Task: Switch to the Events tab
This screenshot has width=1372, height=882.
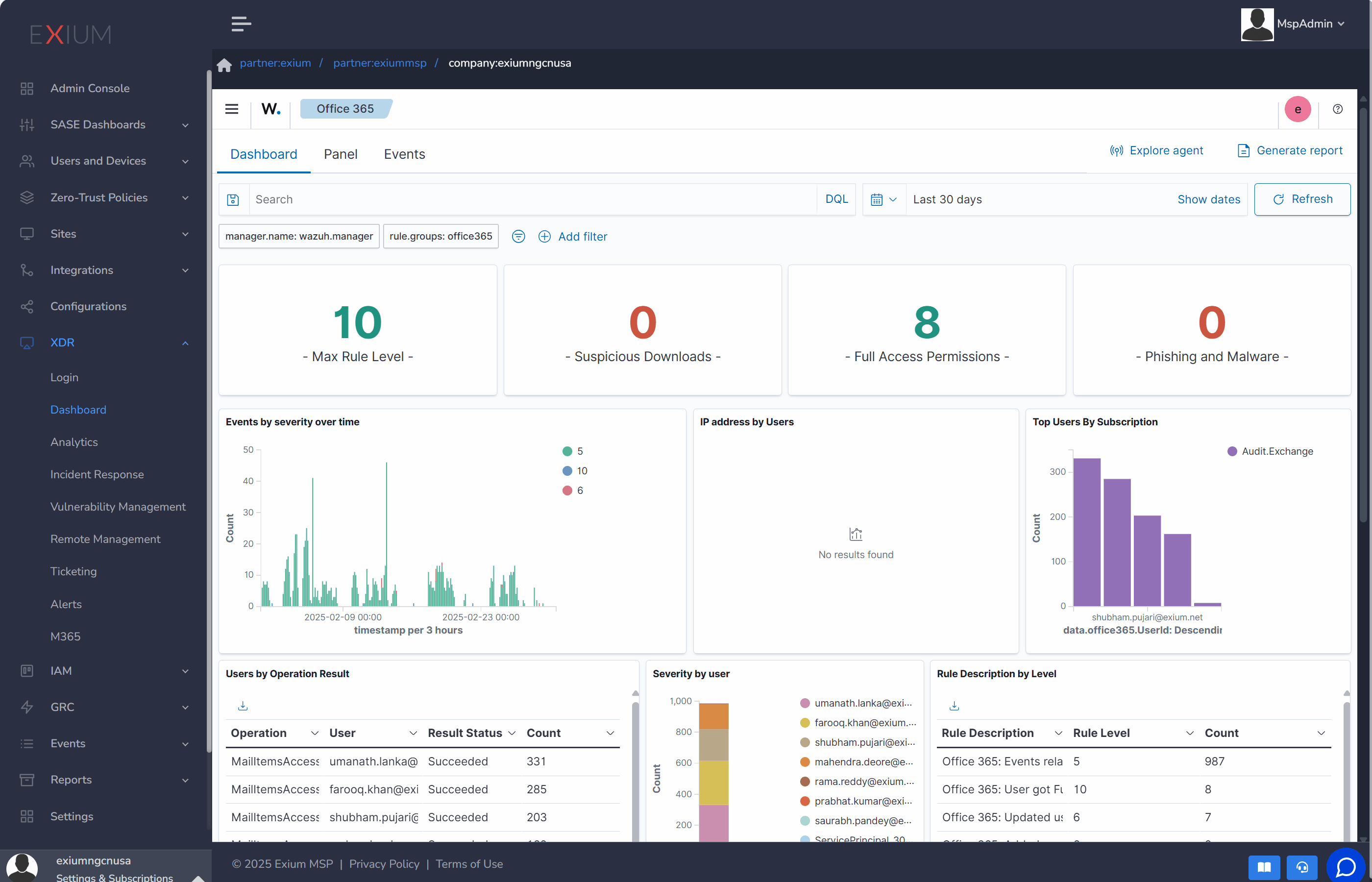Action: tap(404, 154)
